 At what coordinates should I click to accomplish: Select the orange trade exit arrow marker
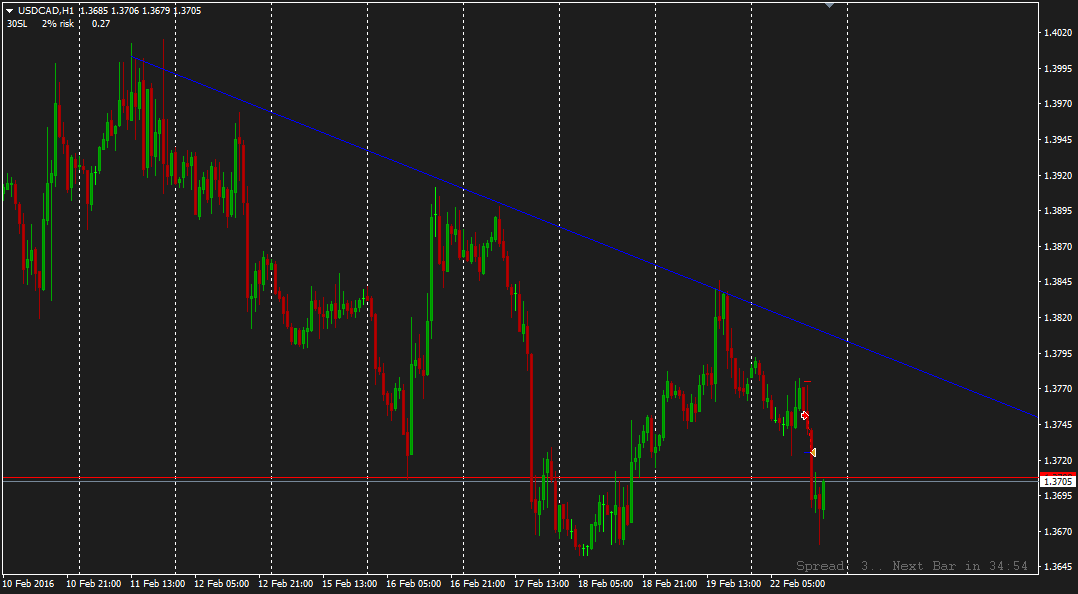point(813,452)
